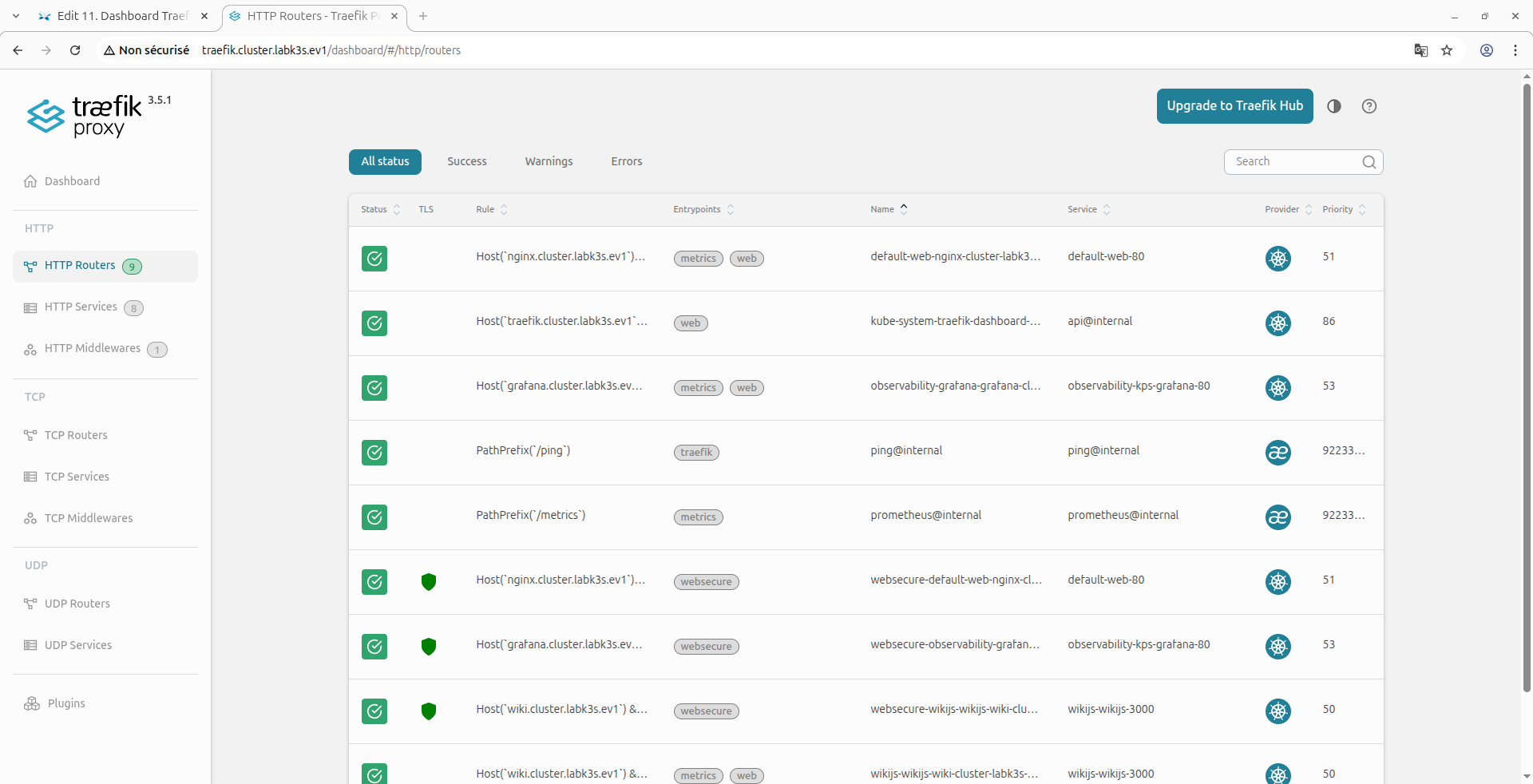The image size is (1533, 784).
Task: Filter routers by Errors
Action: click(x=627, y=162)
